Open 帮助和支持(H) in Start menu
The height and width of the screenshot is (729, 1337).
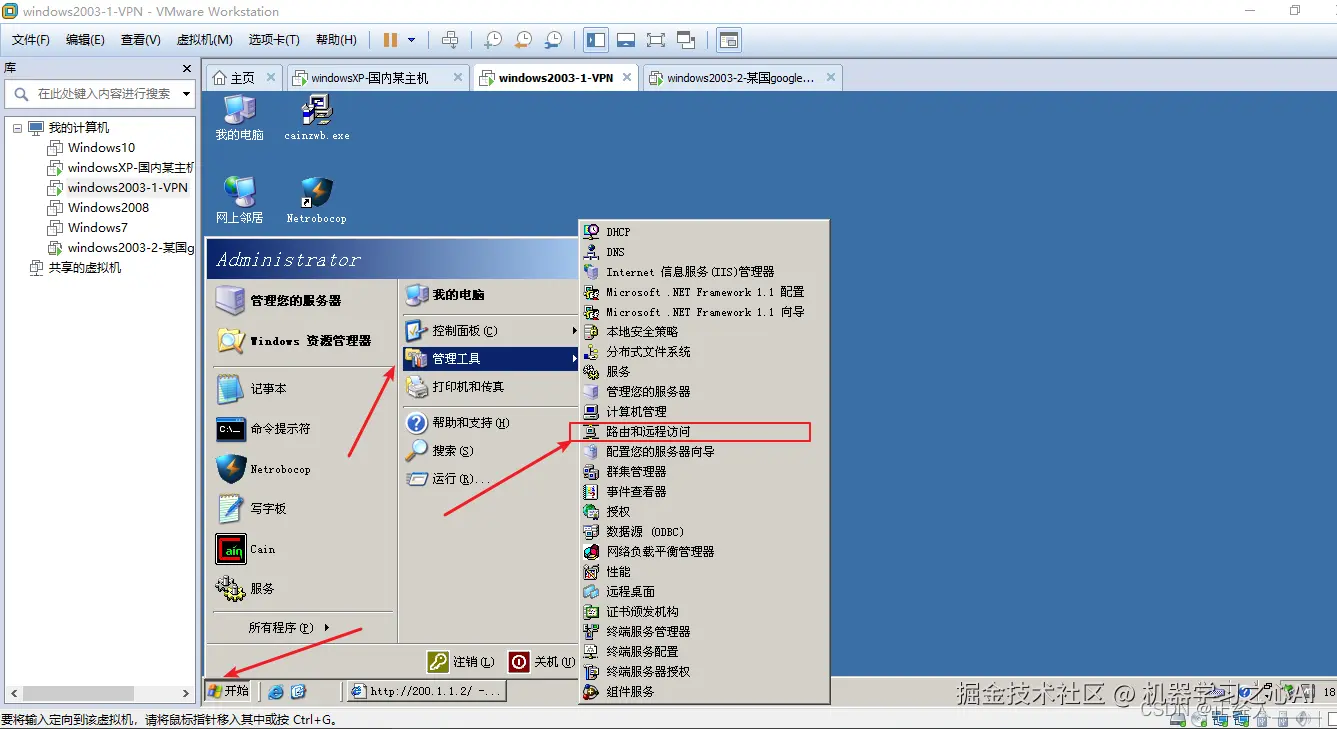click(x=490, y=423)
